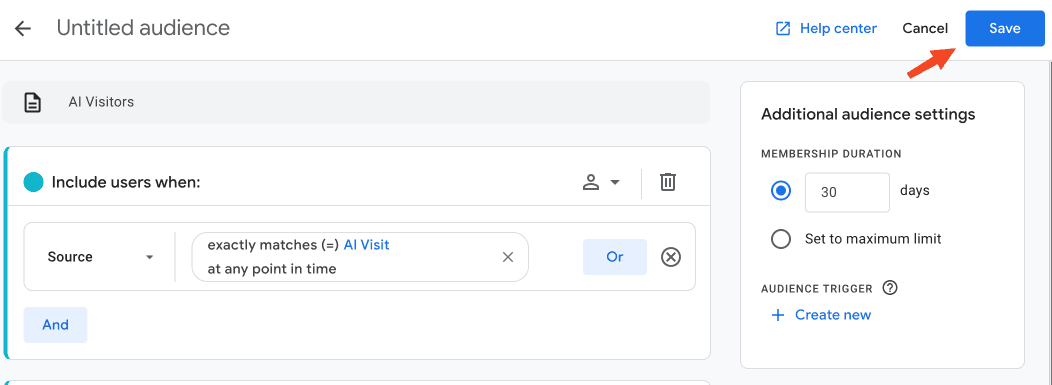Click the Help center external link icon
The width and height of the screenshot is (1052, 385).
(782, 28)
